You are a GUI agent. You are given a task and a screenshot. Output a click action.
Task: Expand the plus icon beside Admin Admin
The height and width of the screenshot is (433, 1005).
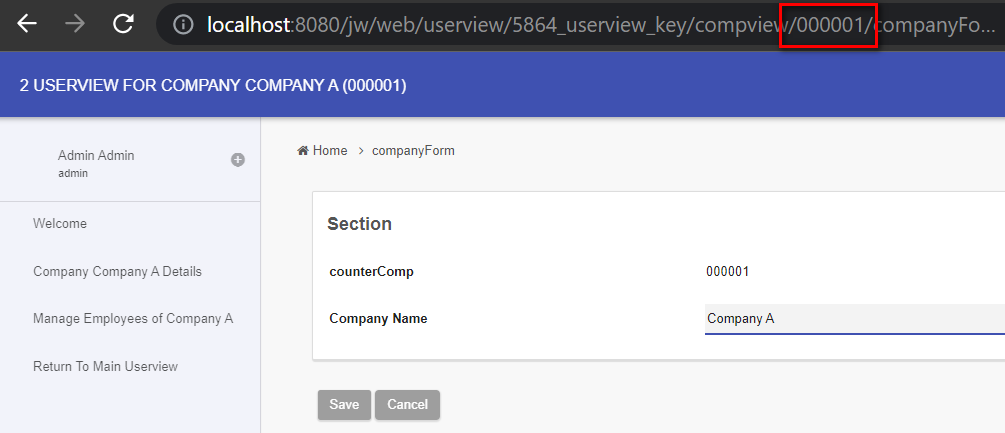(238, 159)
